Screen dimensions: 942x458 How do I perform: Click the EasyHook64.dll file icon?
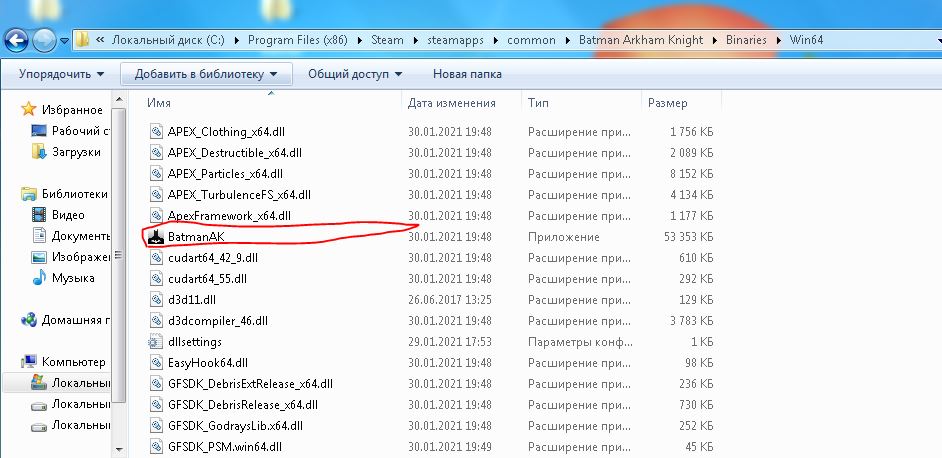(156, 362)
